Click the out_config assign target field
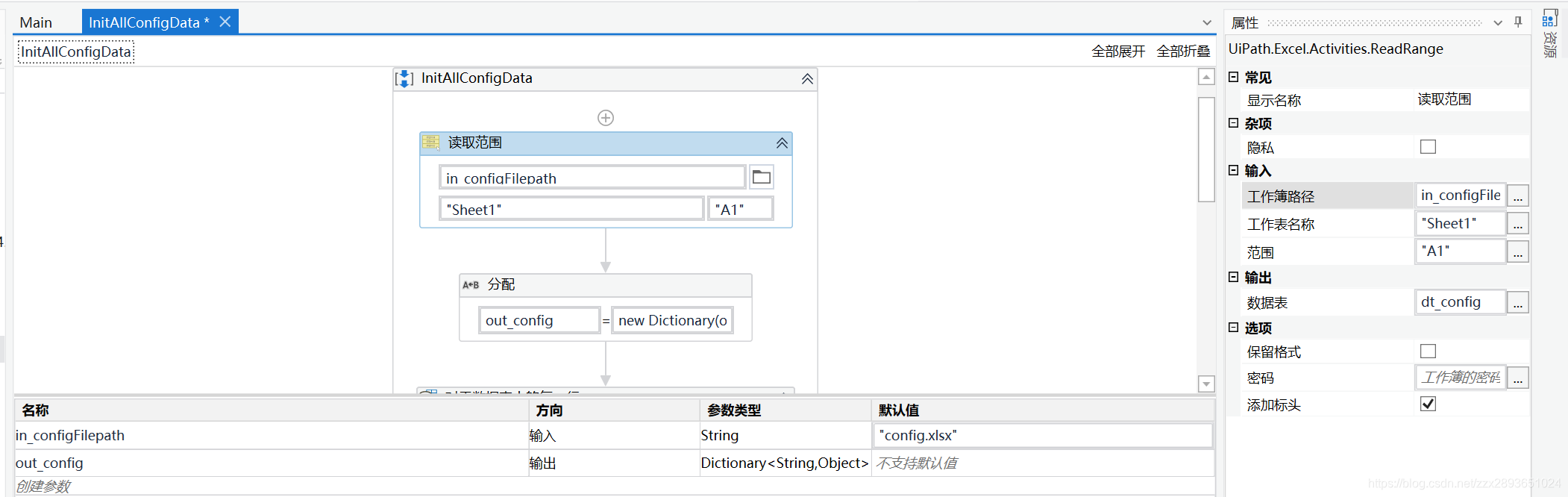Screen dimensions: 1568x497 pyautogui.click(x=539, y=320)
